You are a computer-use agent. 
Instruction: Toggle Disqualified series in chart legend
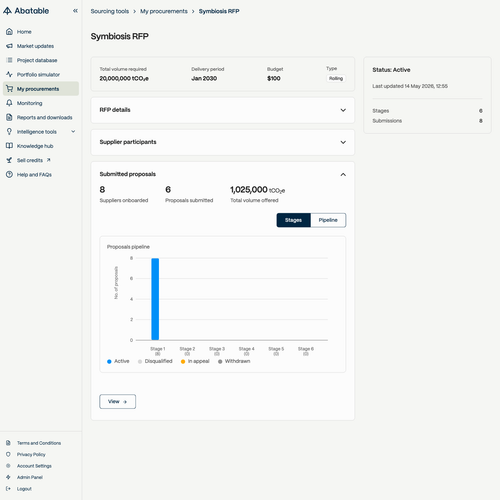click(155, 361)
